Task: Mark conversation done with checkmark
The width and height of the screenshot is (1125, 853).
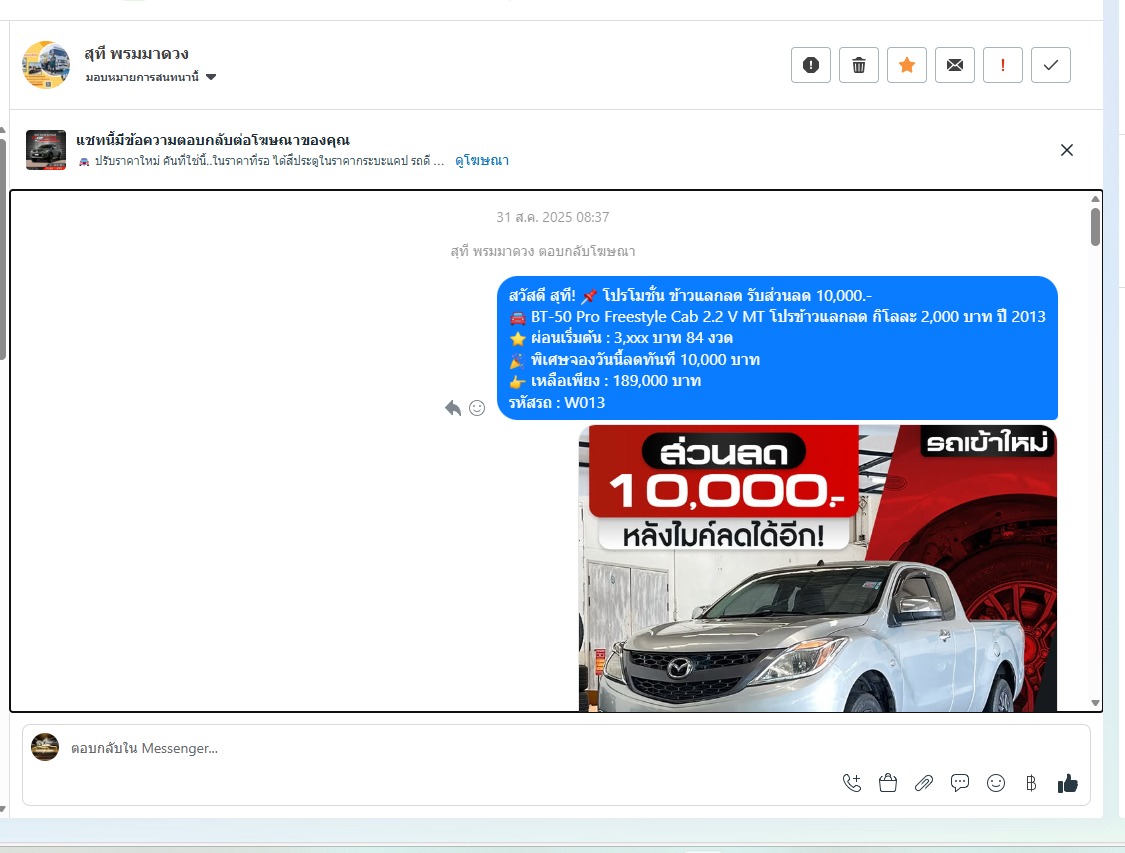Action: (x=1051, y=65)
